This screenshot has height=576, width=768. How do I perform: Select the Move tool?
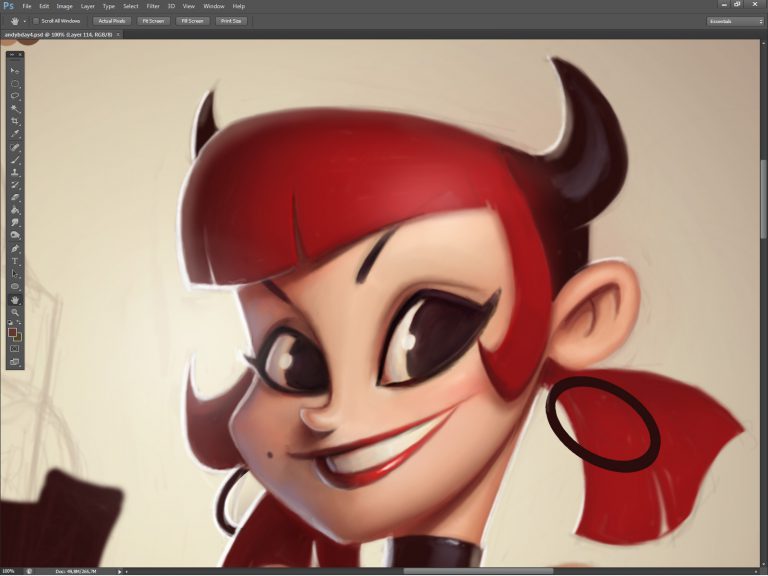[x=15, y=71]
